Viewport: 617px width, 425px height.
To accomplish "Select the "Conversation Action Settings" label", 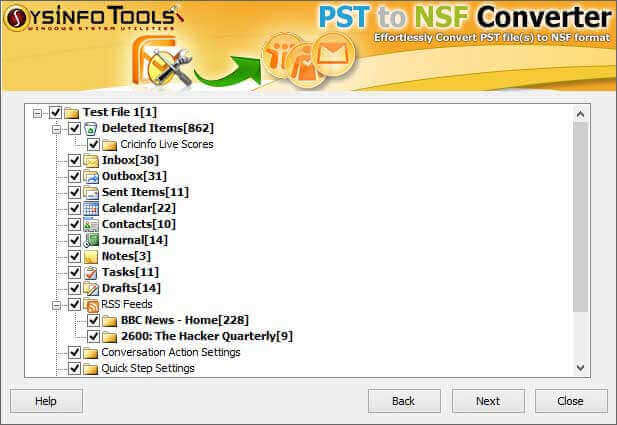I will [171, 352].
